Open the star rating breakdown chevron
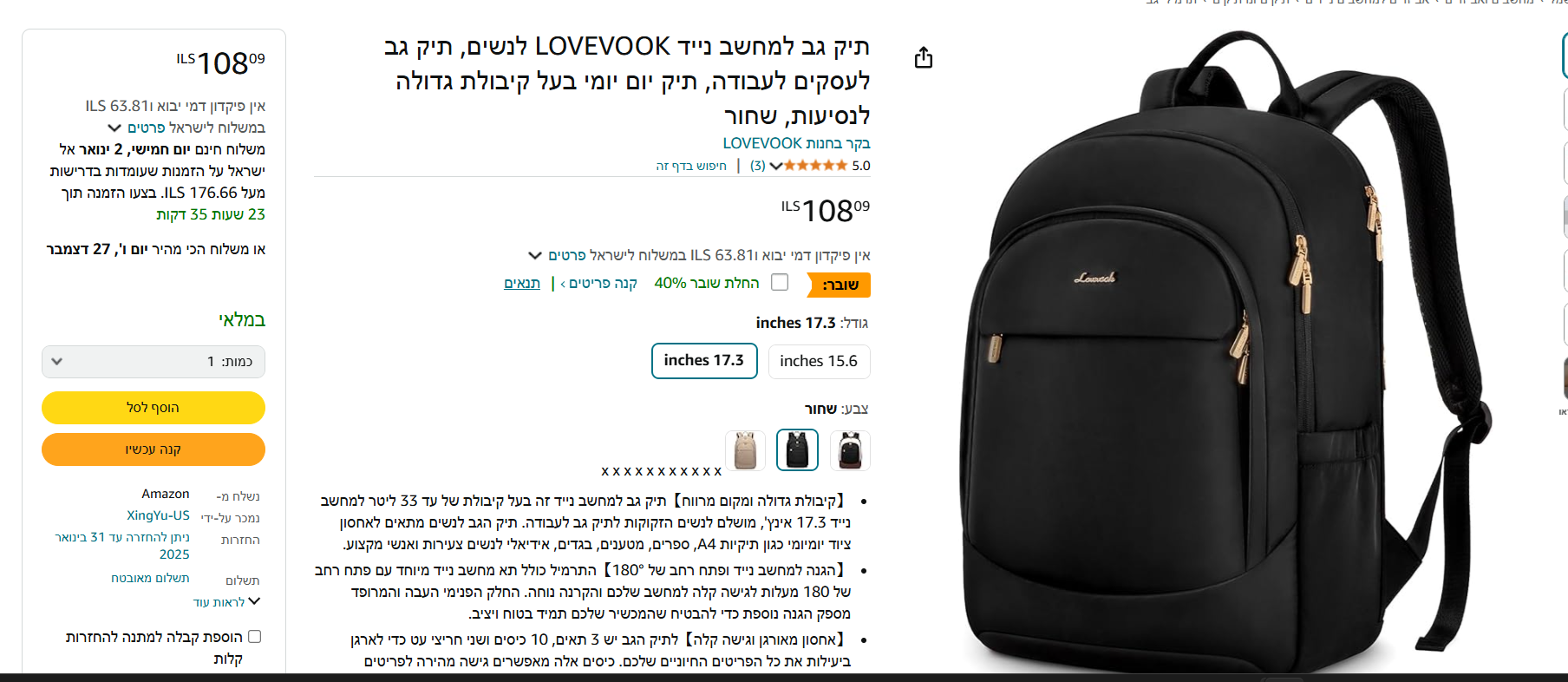1568x682 pixels. coord(775,166)
